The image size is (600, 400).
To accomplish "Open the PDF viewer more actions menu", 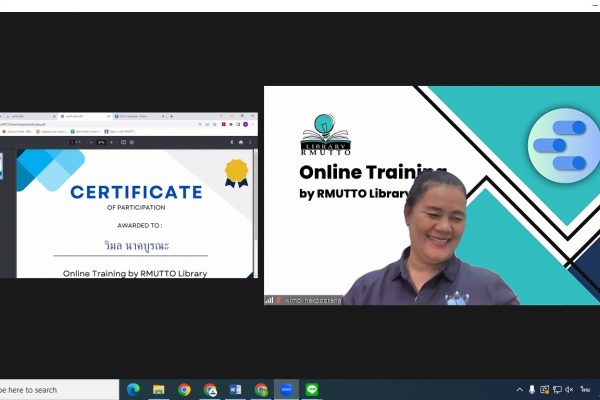I will pos(250,142).
